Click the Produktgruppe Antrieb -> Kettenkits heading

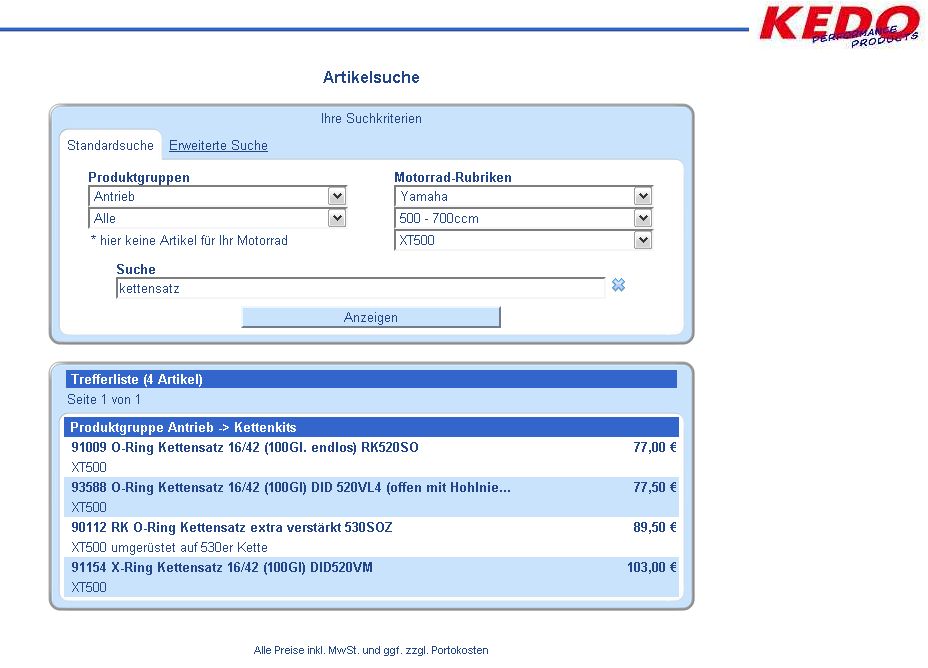pos(371,427)
